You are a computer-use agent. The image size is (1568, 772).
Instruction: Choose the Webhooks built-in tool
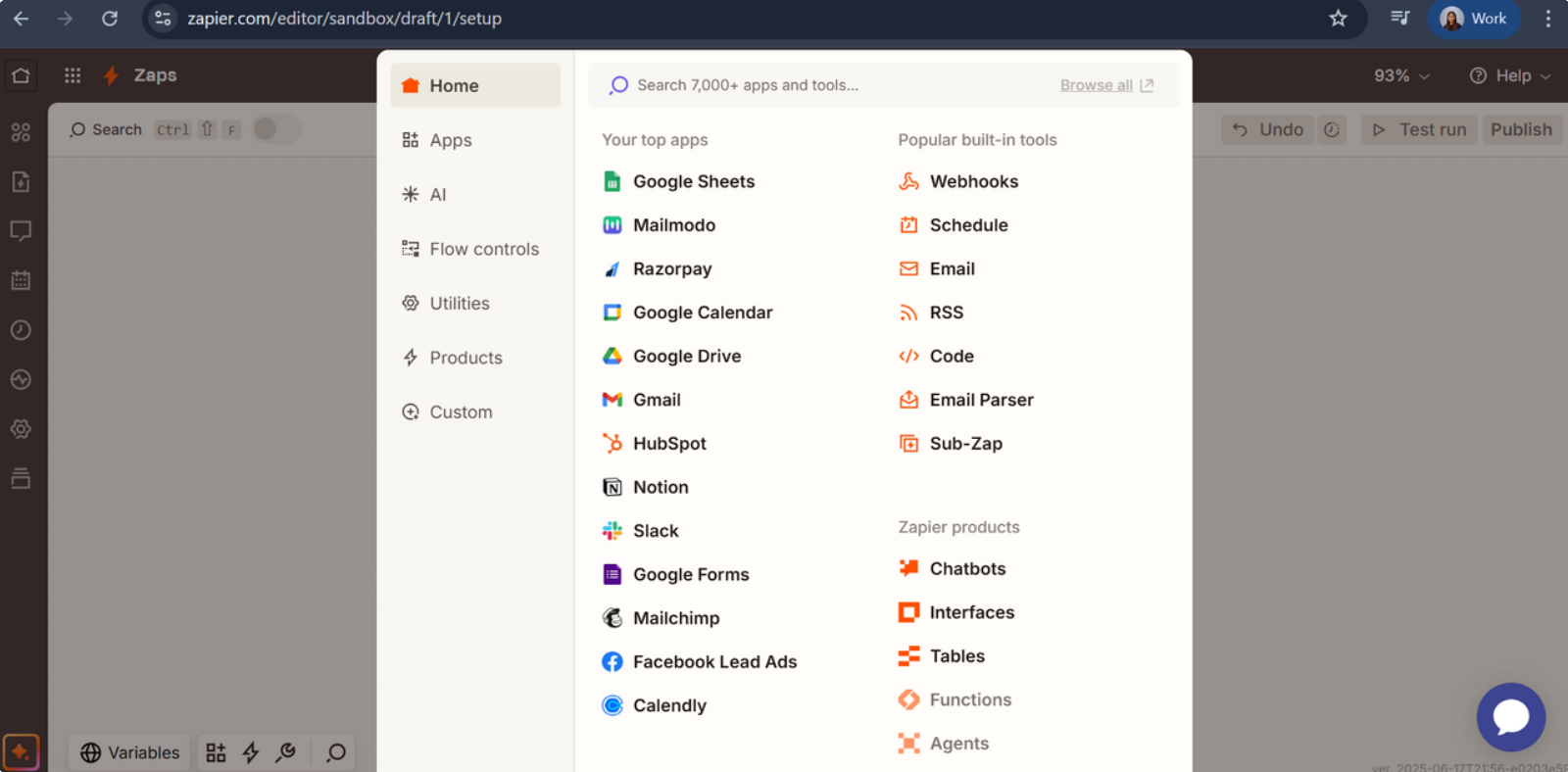(x=958, y=181)
